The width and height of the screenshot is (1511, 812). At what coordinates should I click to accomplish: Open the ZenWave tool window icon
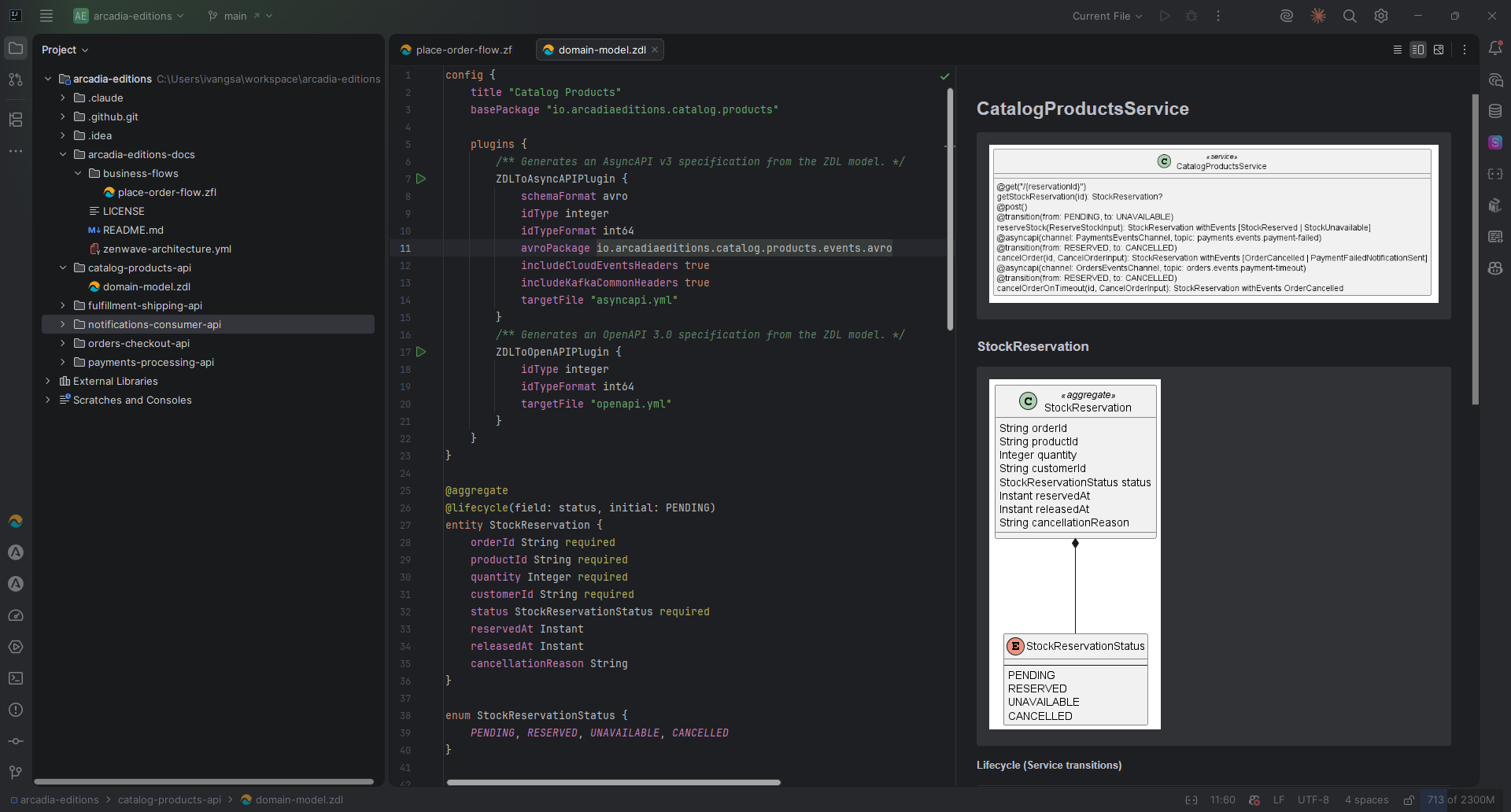[x=16, y=521]
